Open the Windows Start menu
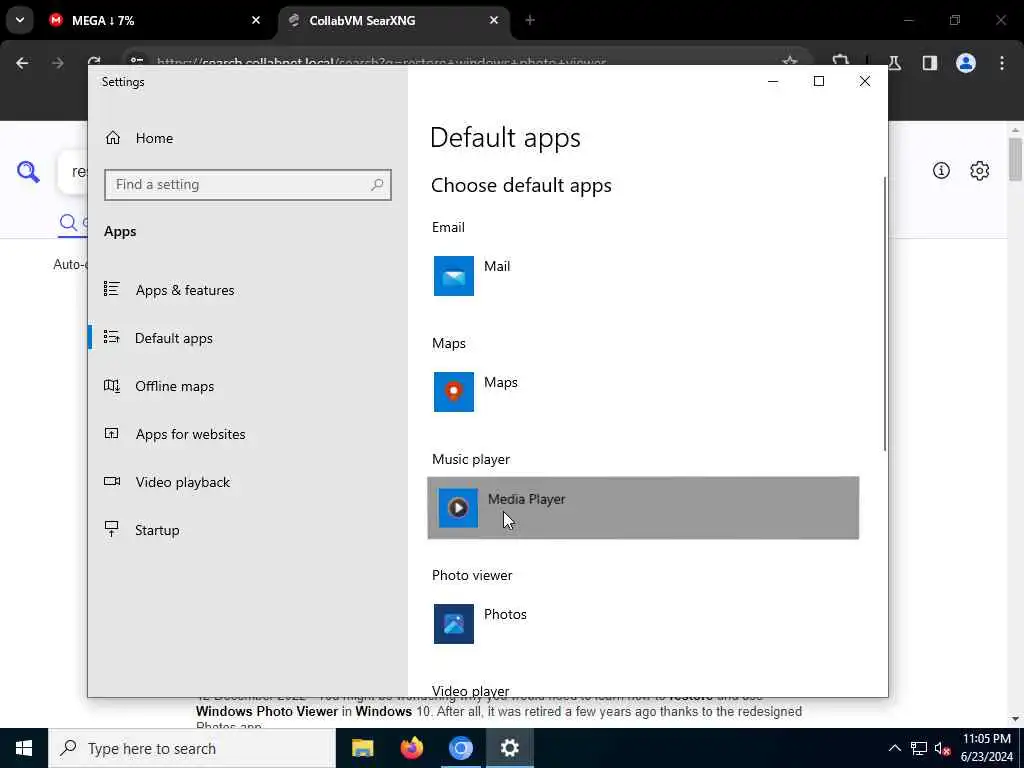Viewport: 1024px width, 768px height. [x=24, y=748]
